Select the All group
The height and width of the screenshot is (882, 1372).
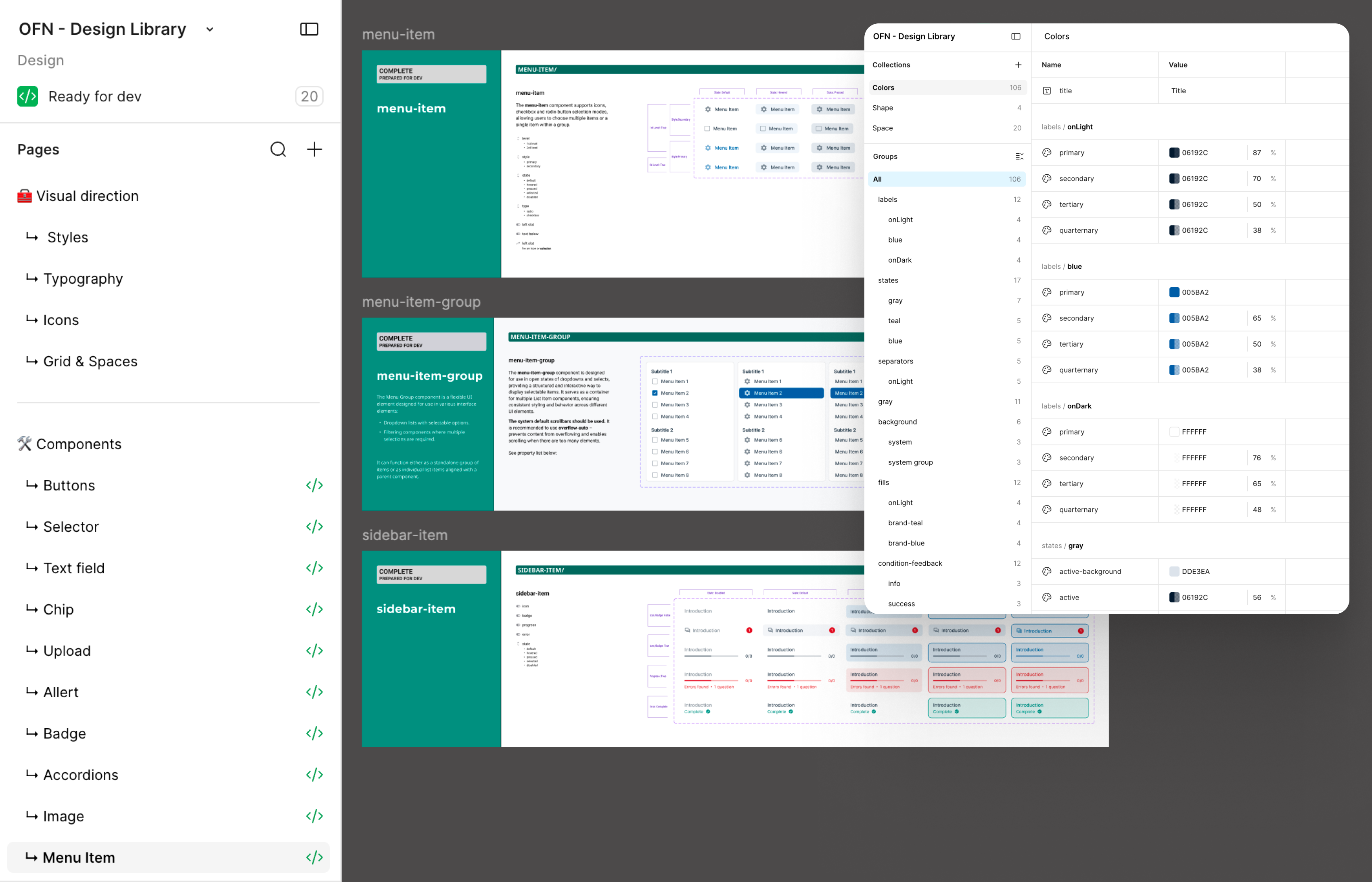947,179
